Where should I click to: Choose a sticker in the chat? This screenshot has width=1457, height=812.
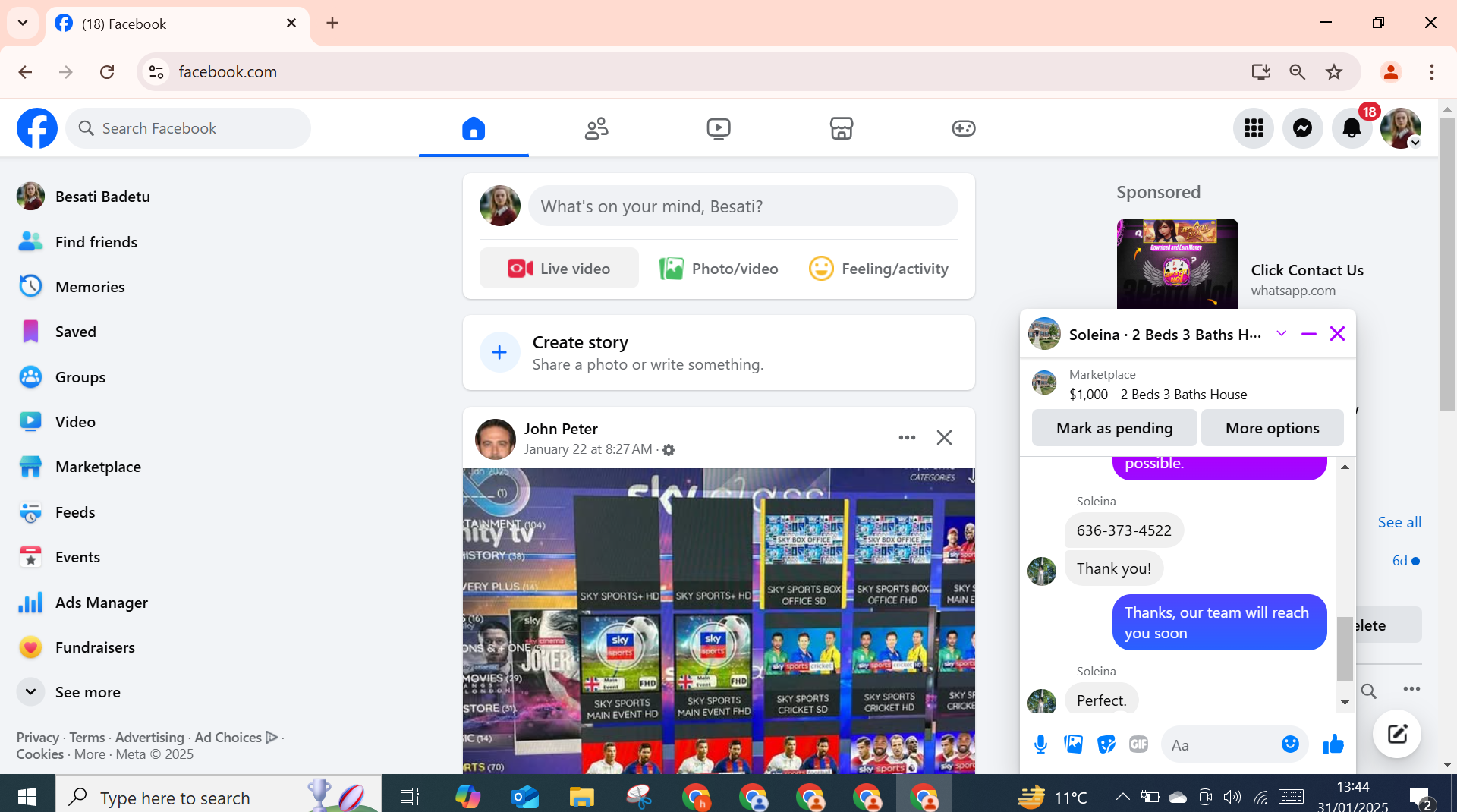click(x=1106, y=744)
